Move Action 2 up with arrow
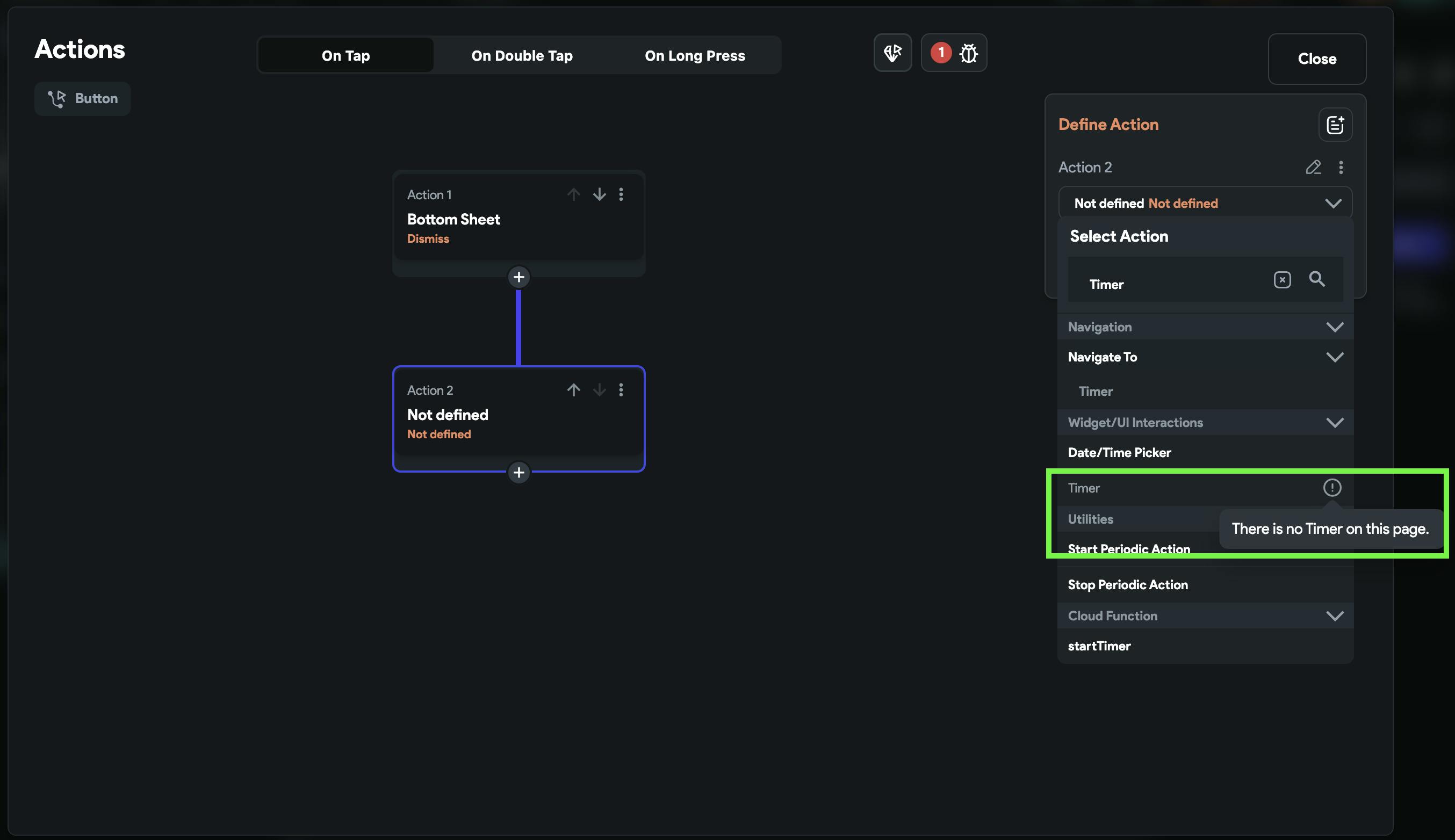This screenshot has height=840, width=1455. tap(573, 390)
